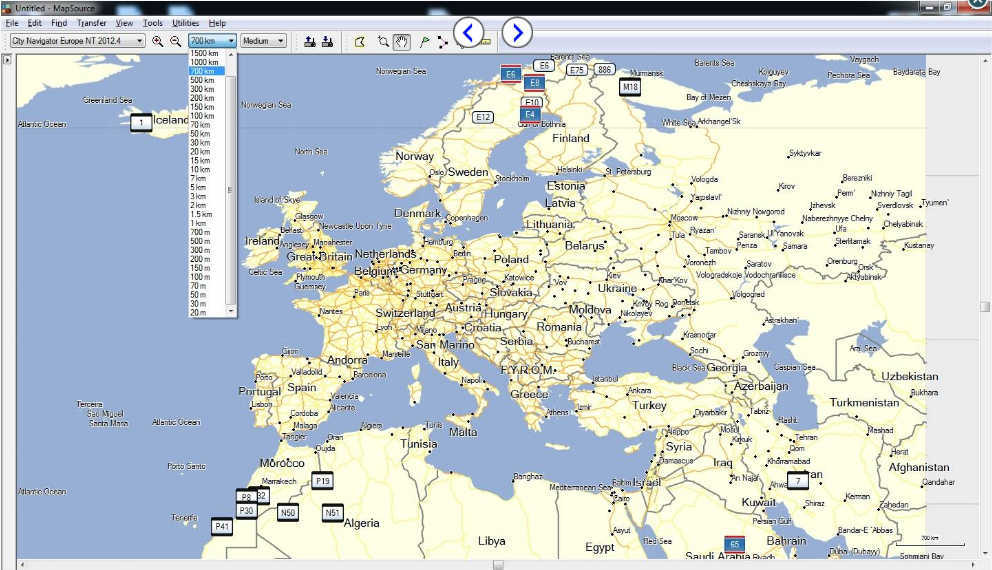Choose 10 km from scale list
This screenshot has width=992, height=570.
pos(207,170)
